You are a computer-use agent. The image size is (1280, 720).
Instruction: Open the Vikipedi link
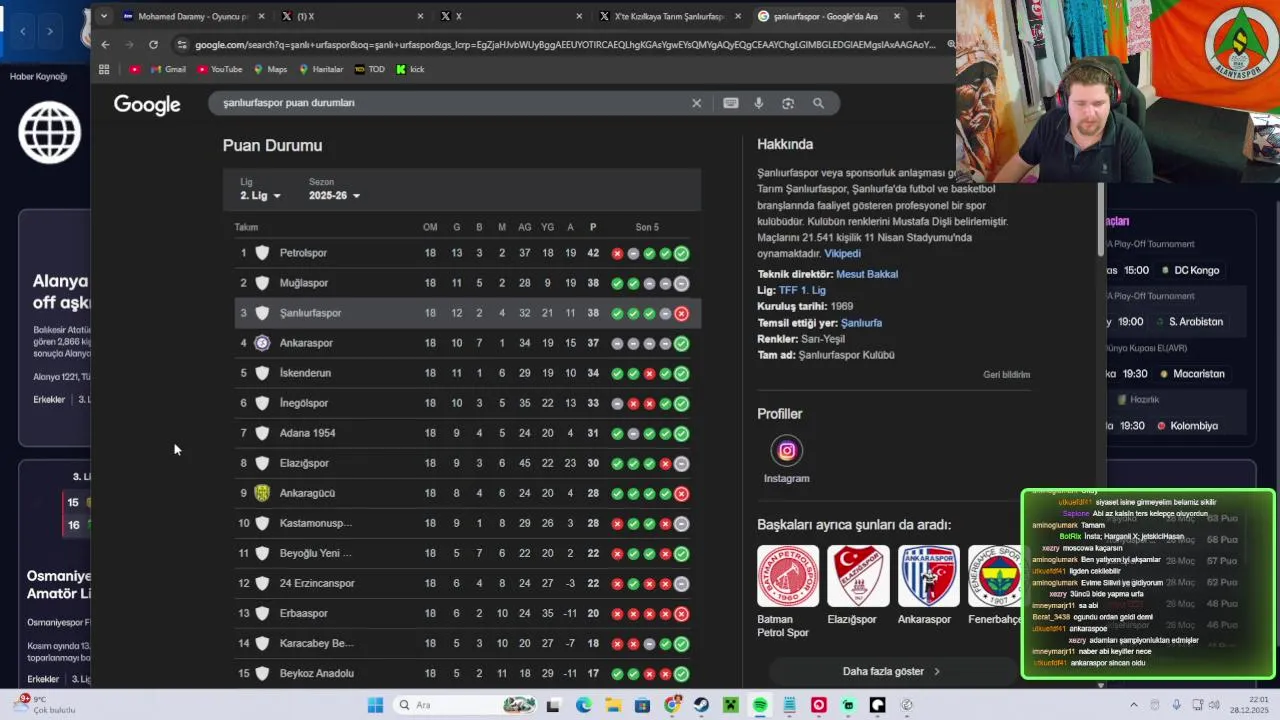pos(842,254)
